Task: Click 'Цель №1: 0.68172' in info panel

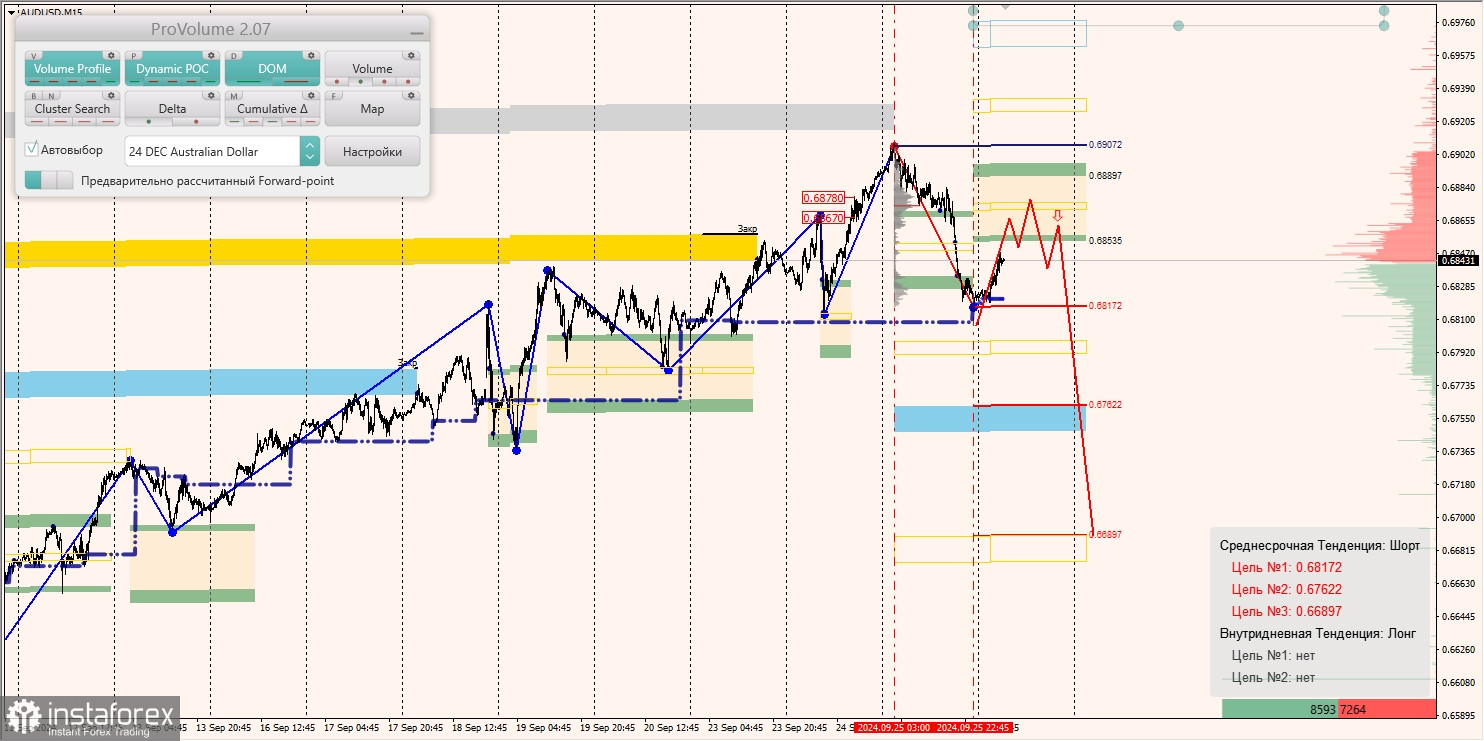Action: (x=1286, y=567)
